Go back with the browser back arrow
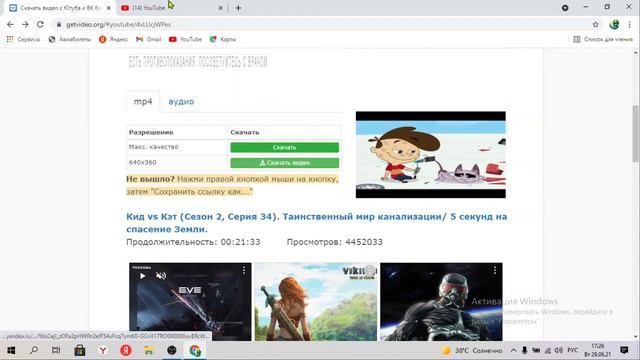Image resolution: width=640 pixels, height=360 pixels. coord(10,24)
